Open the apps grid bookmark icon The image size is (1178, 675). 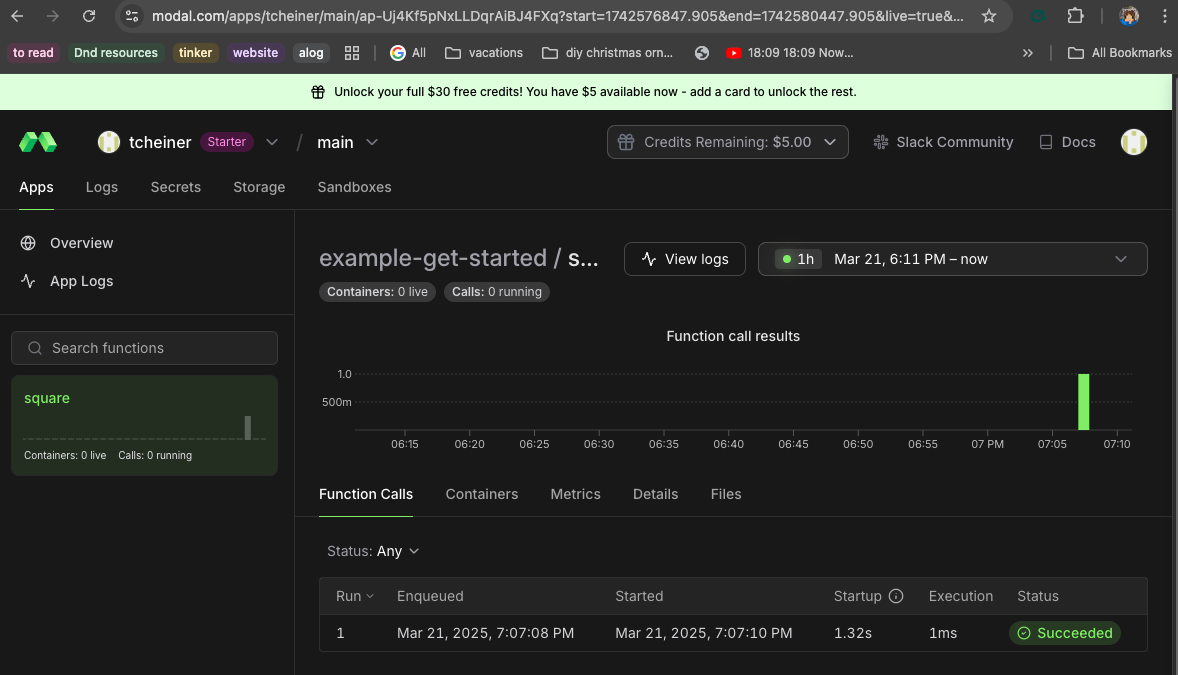click(352, 53)
